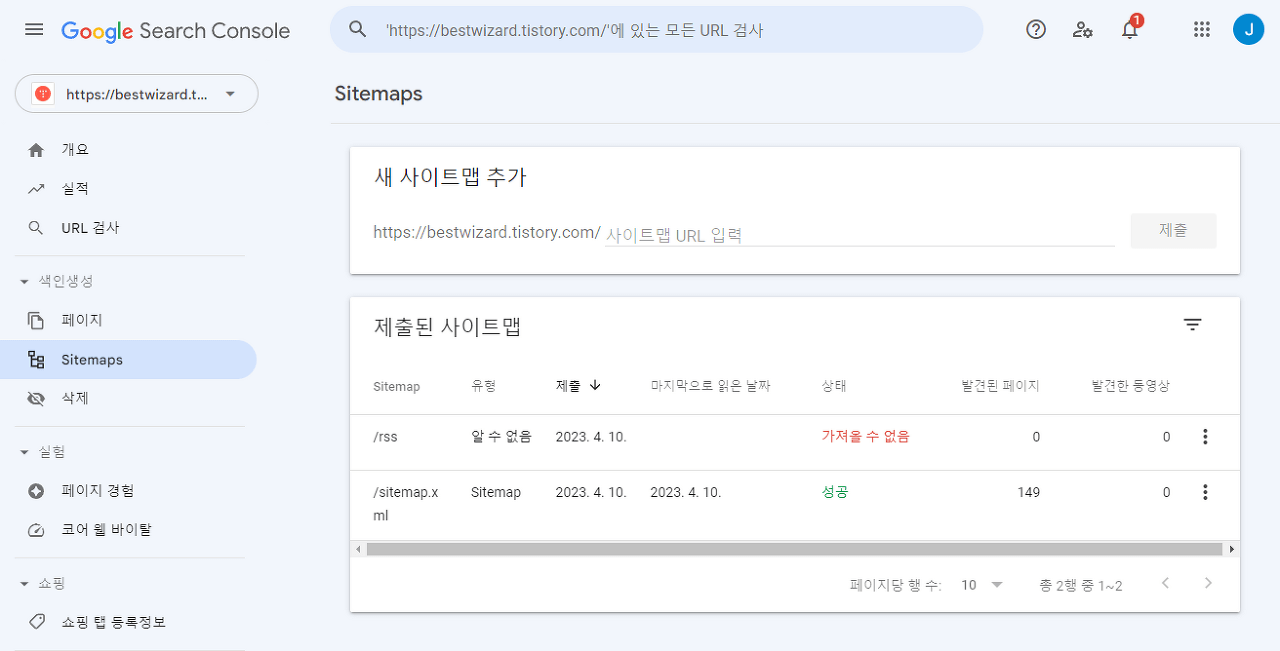Screen dimensions: 1280x651
Task: Open the J profile avatar
Action: [1248, 29]
